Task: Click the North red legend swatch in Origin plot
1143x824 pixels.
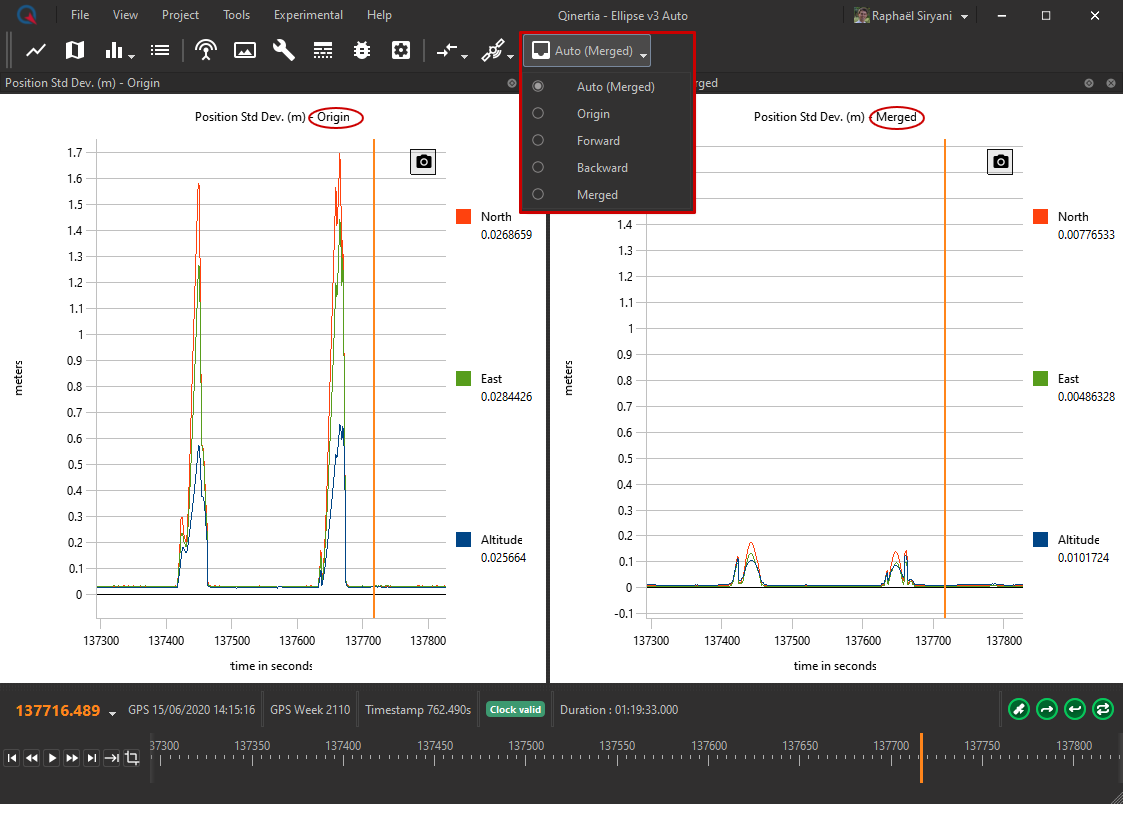Action: point(463,217)
